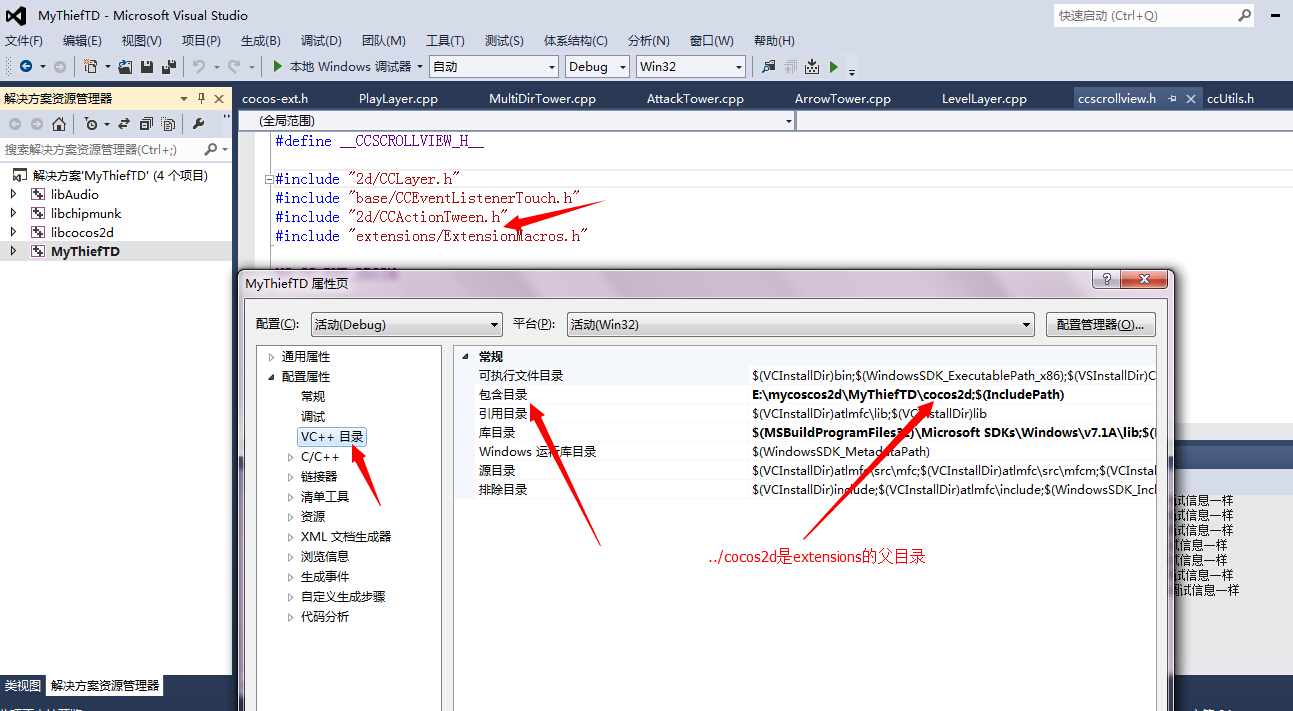
Task: Click the Build Solution toolbar icon
Action: (812, 66)
